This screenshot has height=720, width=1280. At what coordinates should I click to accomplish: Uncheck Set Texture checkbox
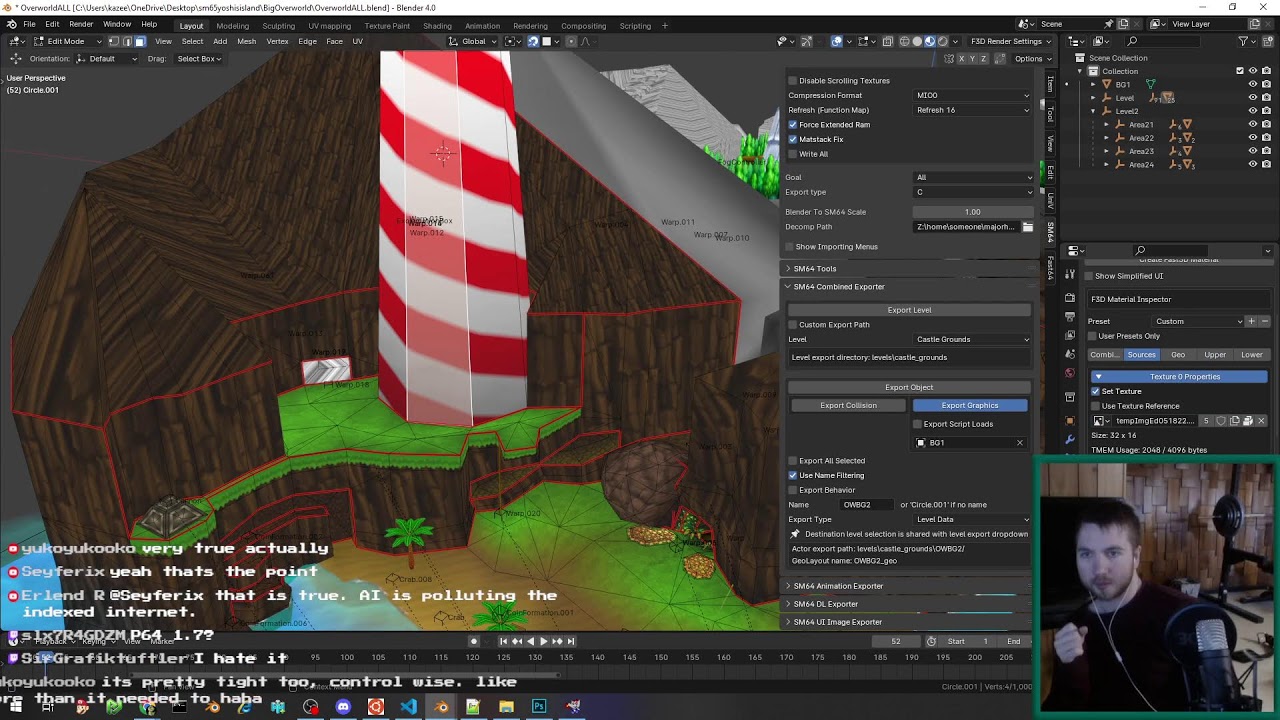pos(1095,391)
